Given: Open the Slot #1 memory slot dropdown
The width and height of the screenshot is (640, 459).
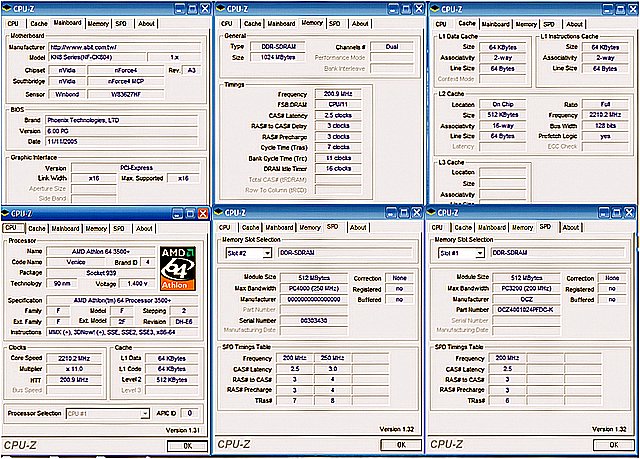Looking at the screenshot, I should point(480,253).
